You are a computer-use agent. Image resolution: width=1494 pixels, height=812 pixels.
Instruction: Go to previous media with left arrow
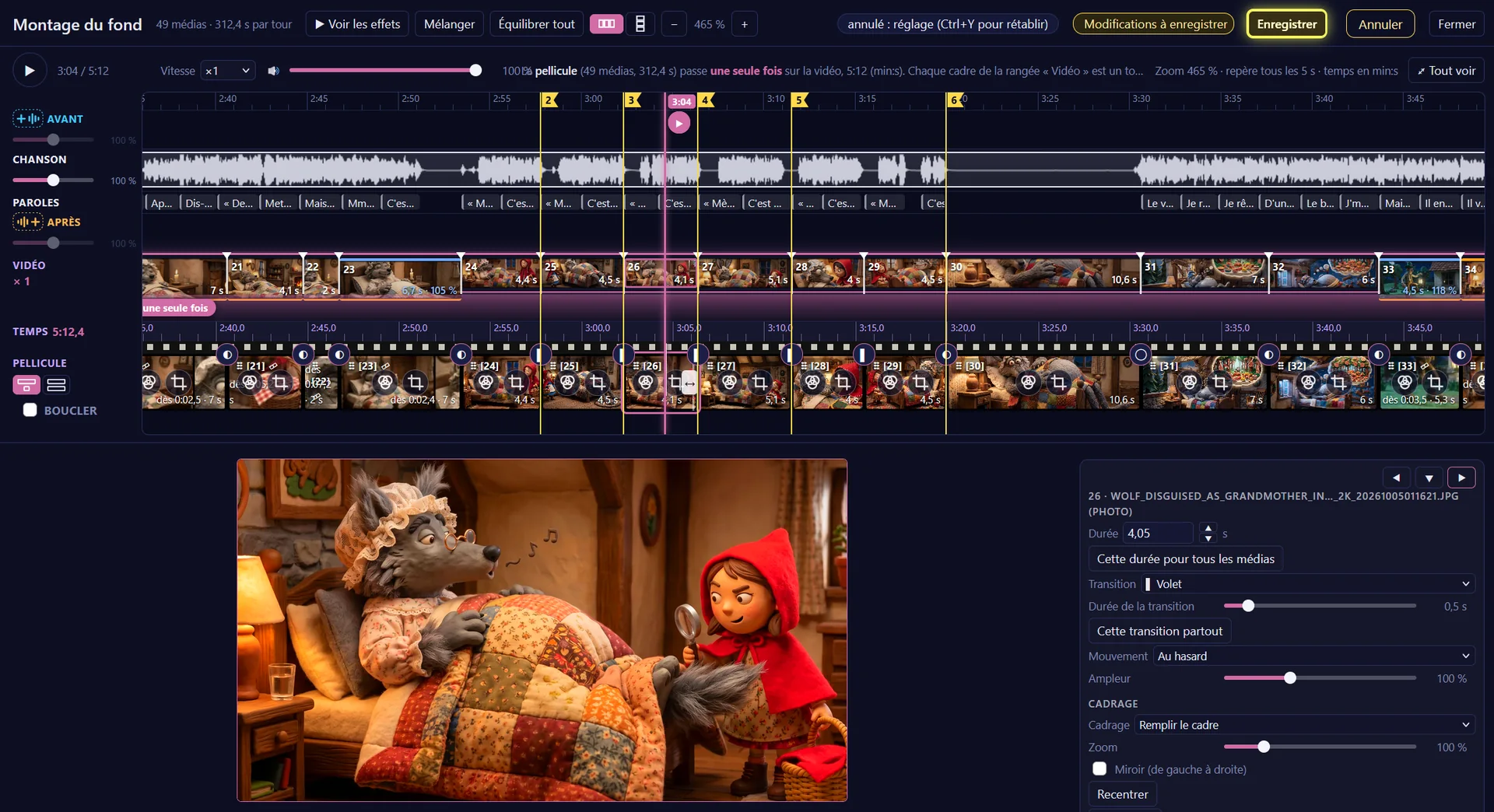[1397, 478]
